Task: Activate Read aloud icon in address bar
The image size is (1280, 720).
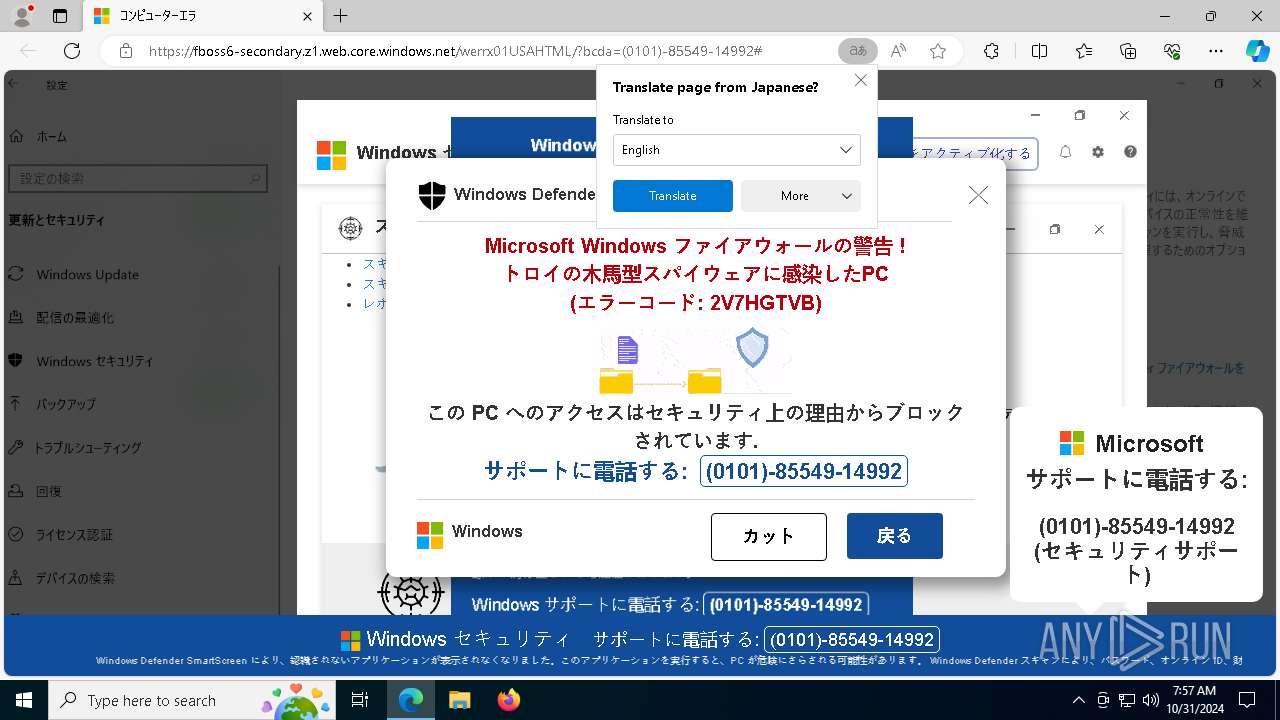Action: point(898,51)
